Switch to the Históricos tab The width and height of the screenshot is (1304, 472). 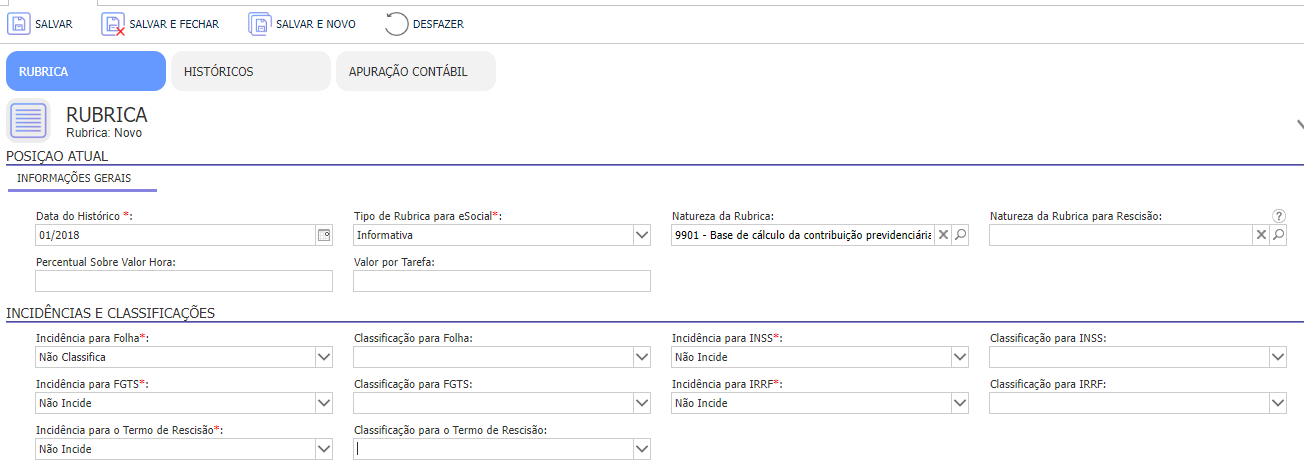click(x=250, y=72)
